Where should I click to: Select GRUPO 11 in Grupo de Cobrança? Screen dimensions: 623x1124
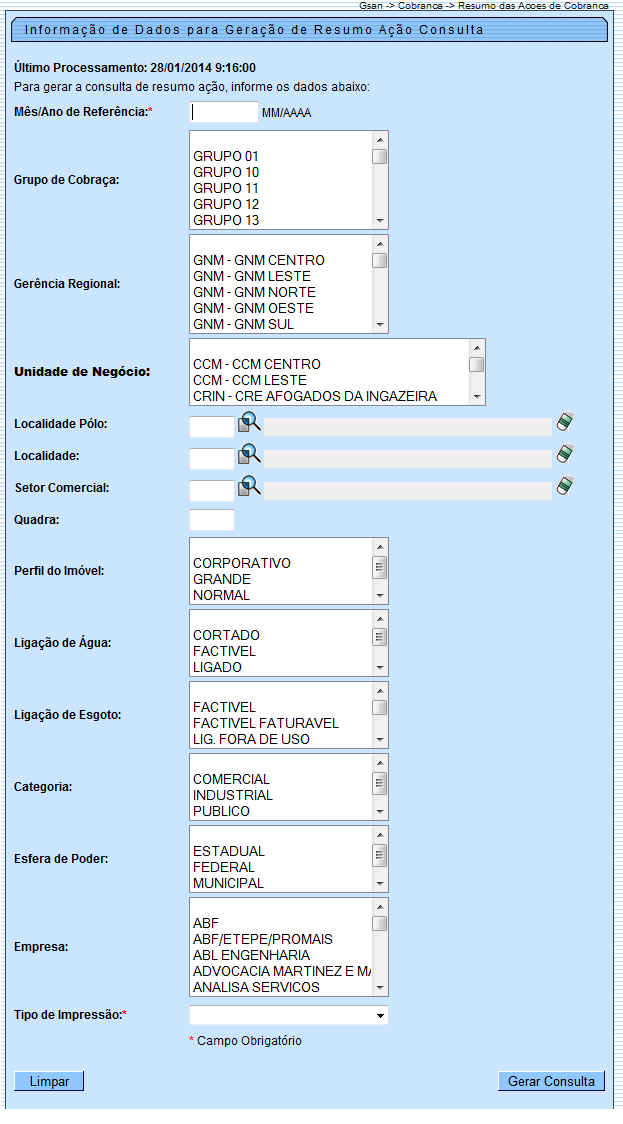click(x=226, y=188)
